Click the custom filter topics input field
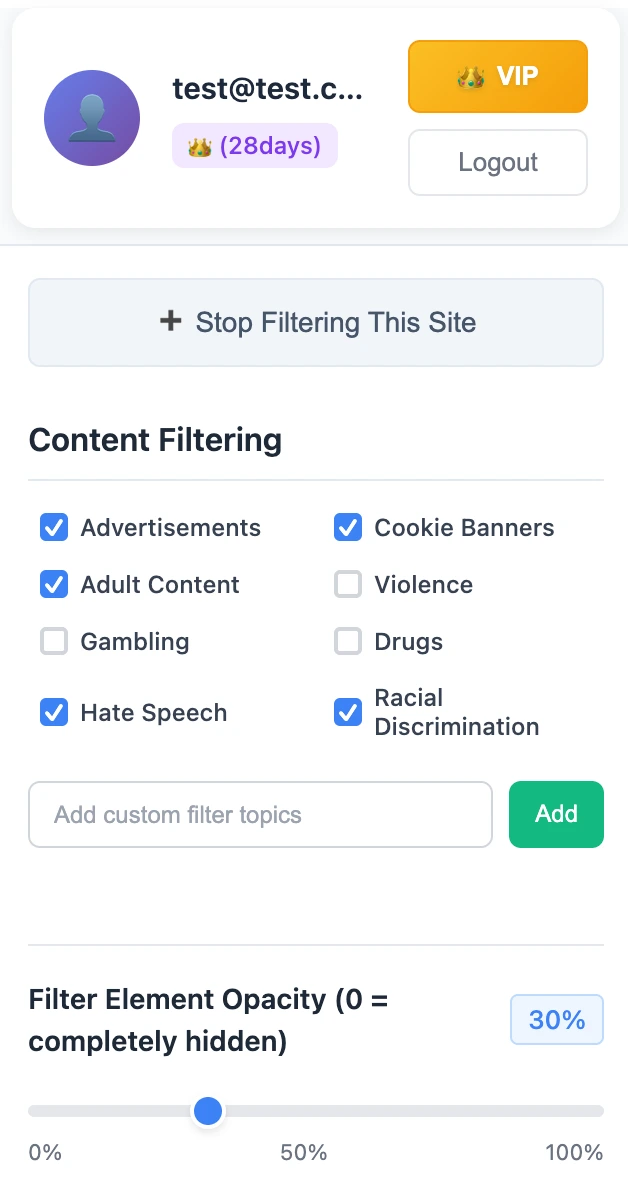Image resolution: width=628 pixels, height=1196 pixels. 260,814
